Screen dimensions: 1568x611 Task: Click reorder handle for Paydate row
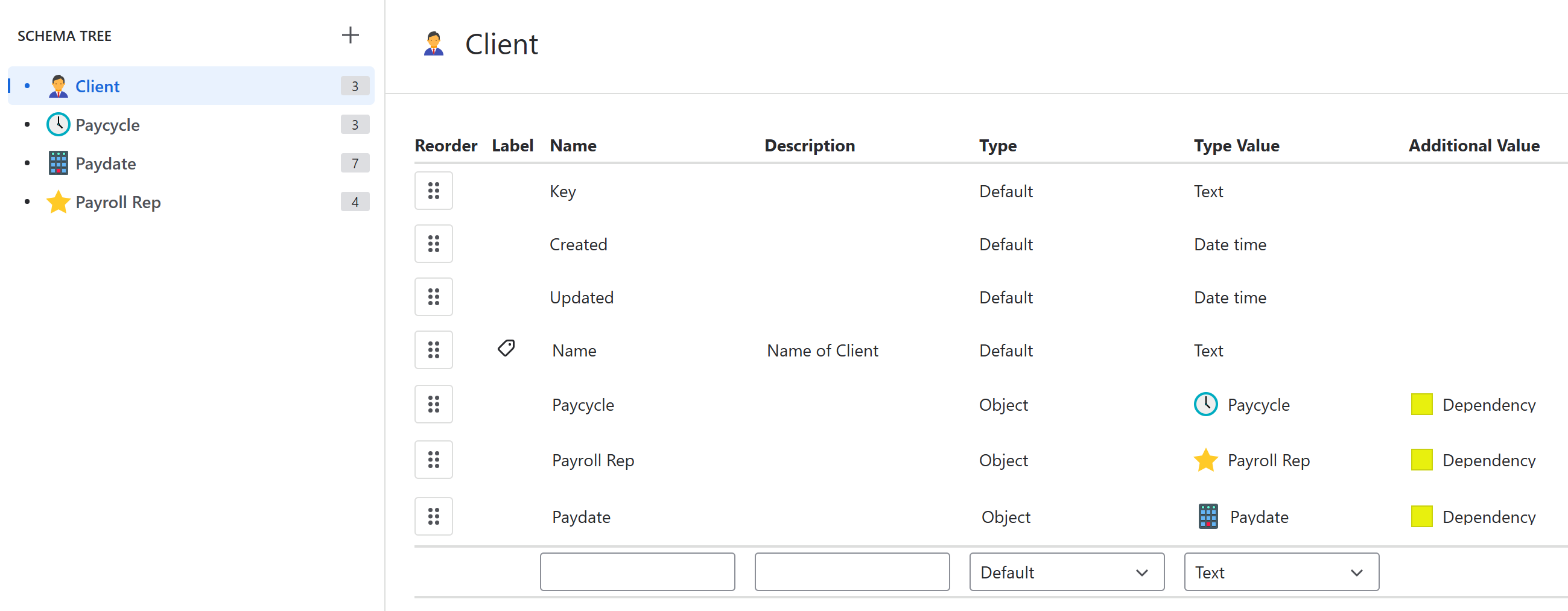point(433,517)
